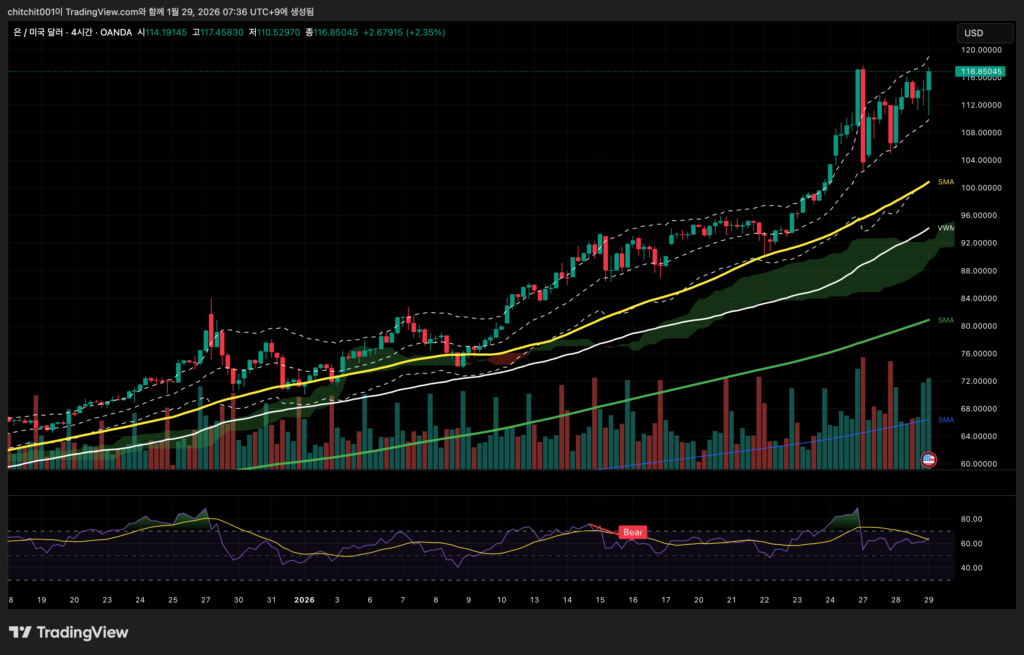Click the current price tag 116.85045

pyautogui.click(x=980, y=72)
